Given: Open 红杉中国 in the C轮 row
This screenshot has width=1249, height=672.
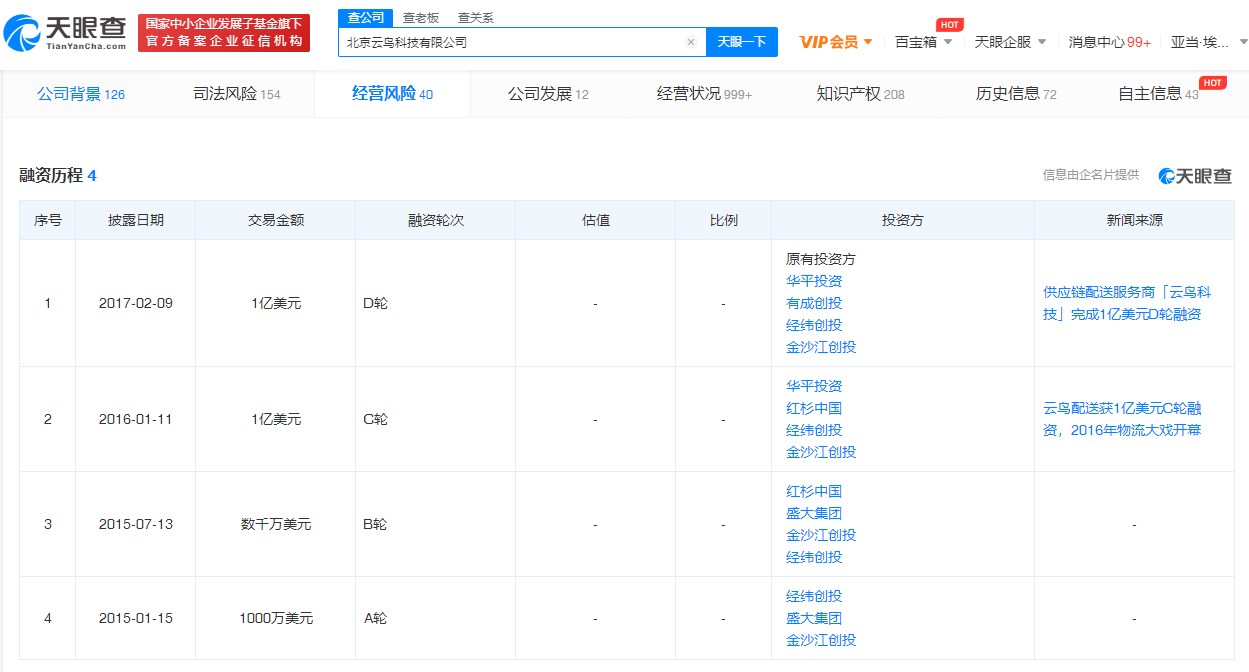Looking at the screenshot, I should 814,408.
